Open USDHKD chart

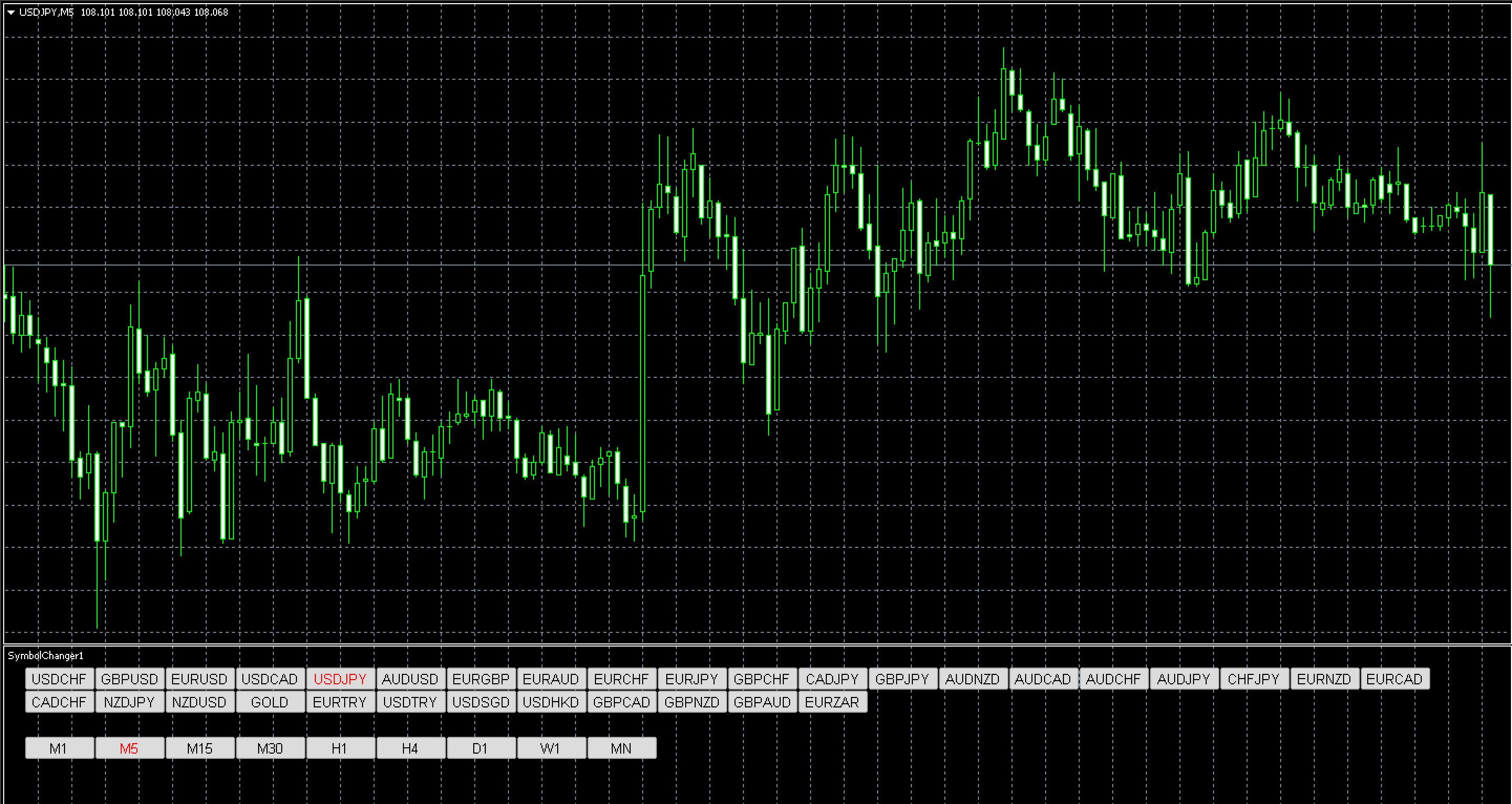551,702
